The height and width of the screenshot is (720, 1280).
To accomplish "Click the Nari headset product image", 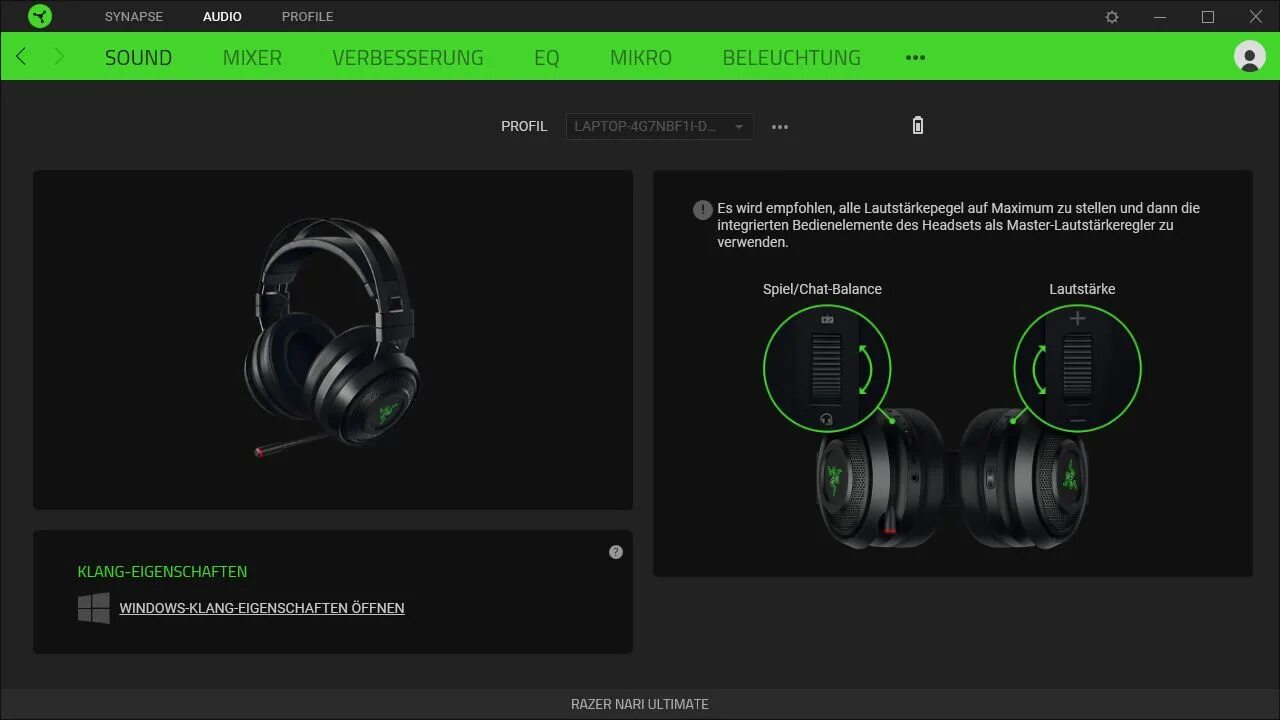I will pyautogui.click(x=333, y=338).
